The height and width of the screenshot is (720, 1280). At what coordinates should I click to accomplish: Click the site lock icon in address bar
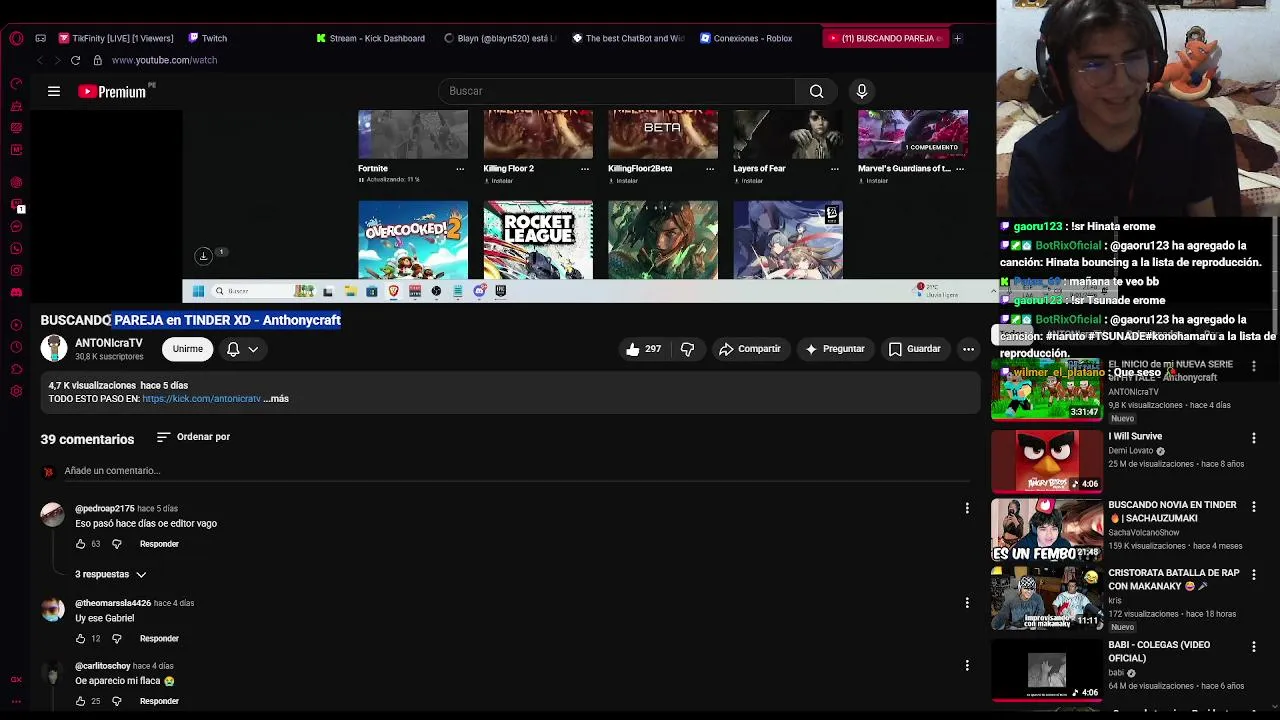(100, 60)
